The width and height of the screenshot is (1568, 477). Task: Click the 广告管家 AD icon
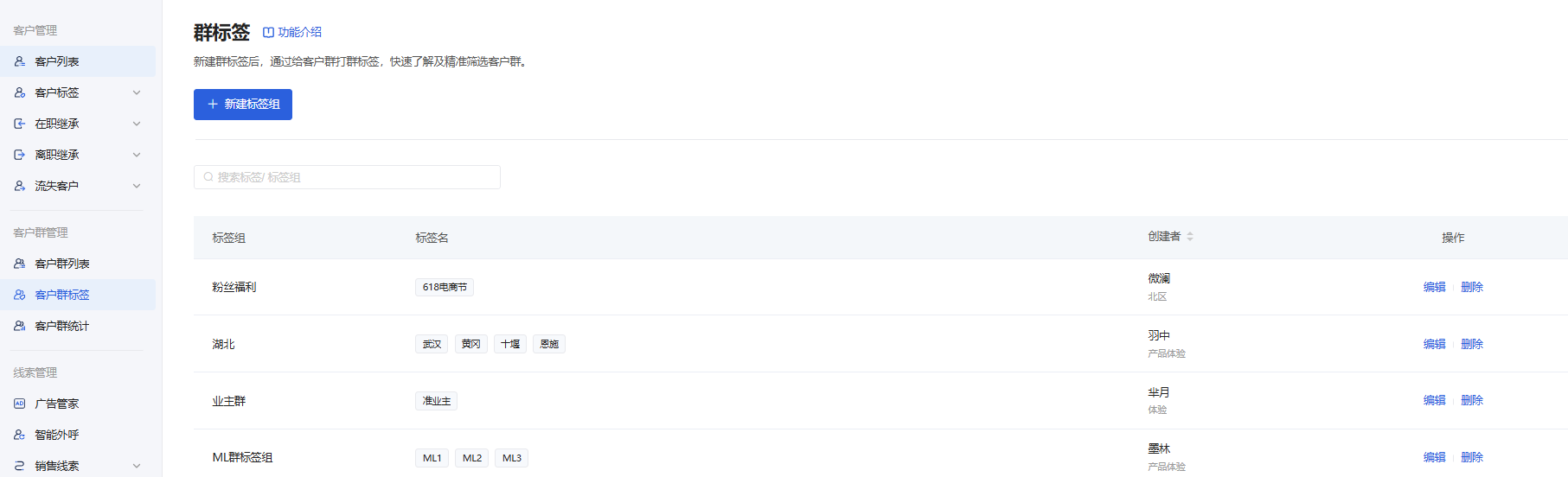coord(20,404)
